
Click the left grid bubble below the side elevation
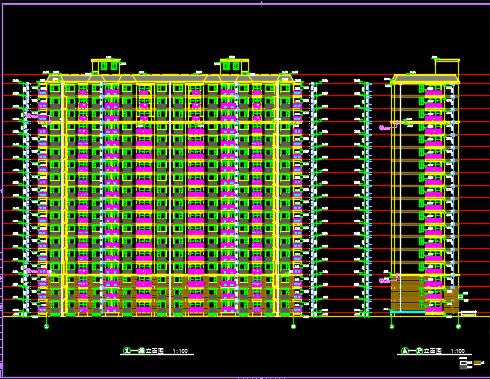(x=392, y=326)
